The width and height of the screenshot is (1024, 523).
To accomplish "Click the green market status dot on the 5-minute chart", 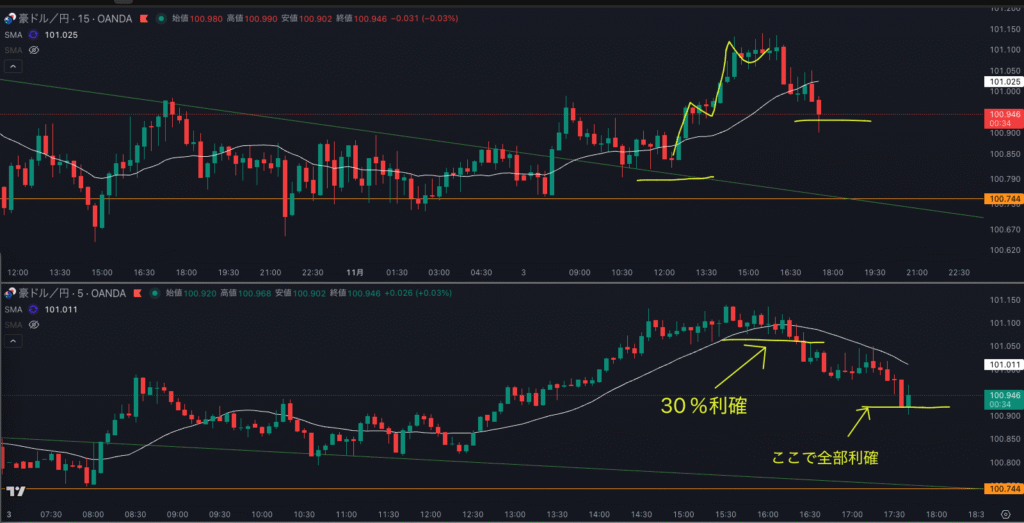I will point(155,293).
